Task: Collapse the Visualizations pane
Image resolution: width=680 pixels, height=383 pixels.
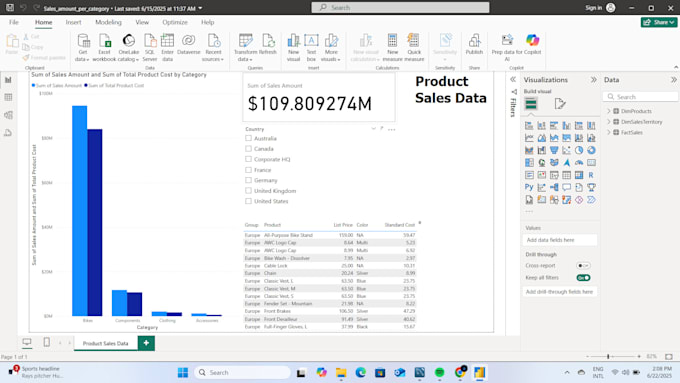Action: 593,80
